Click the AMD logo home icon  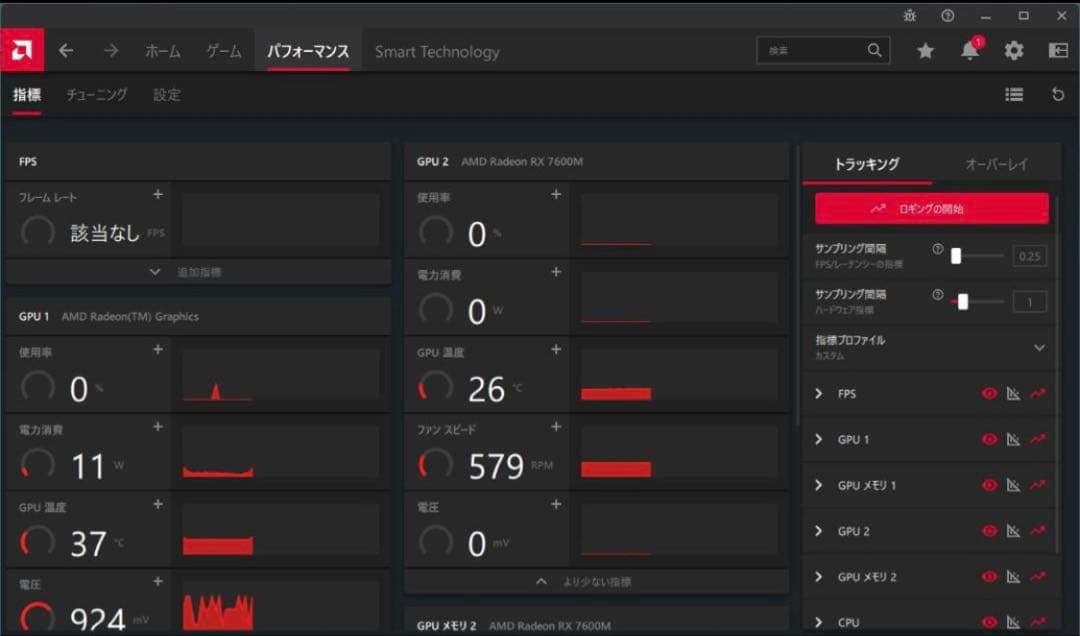[22, 50]
